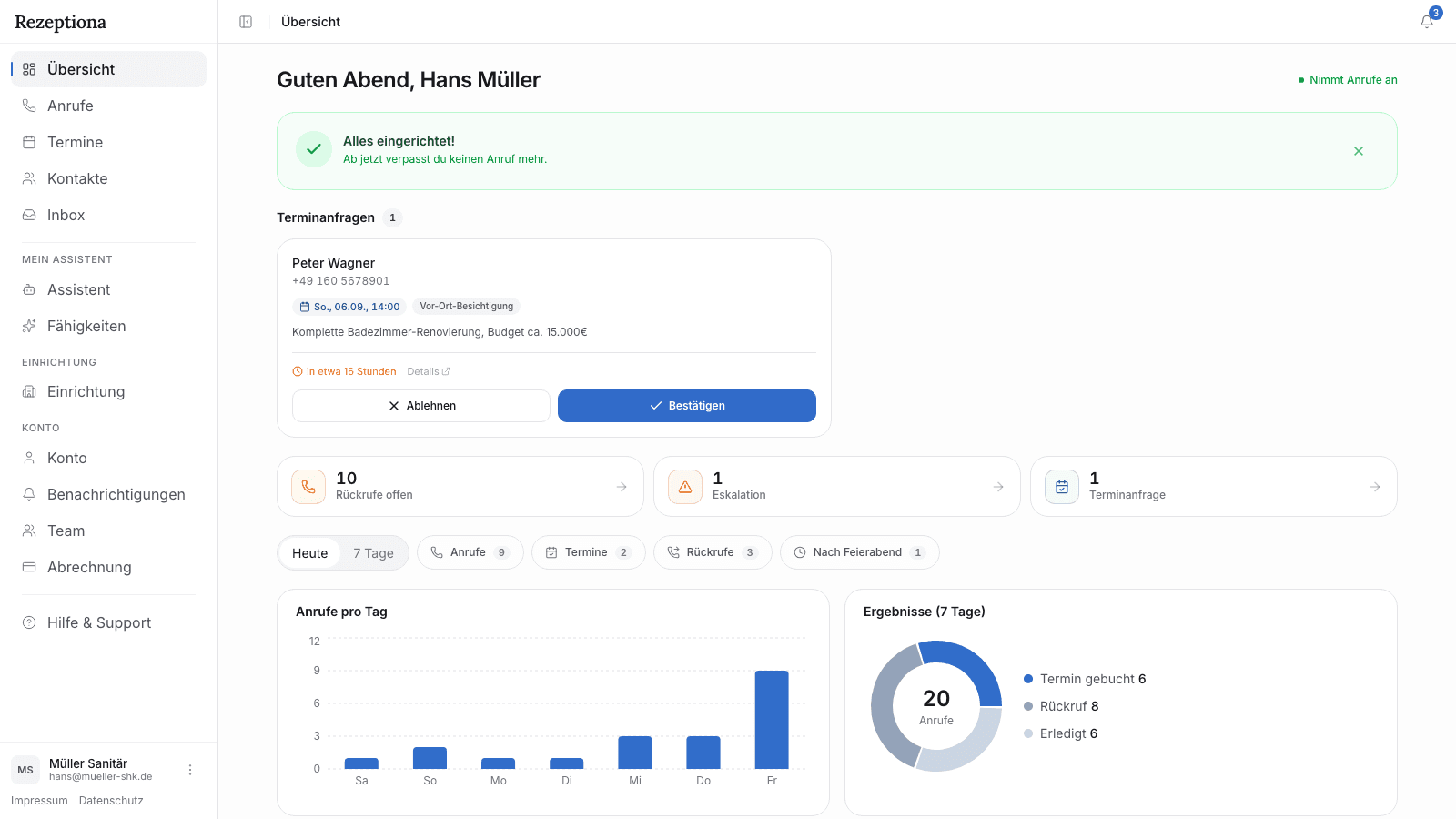Open Konto page
Image resolution: width=1456 pixels, height=819 pixels.
tap(108, 458)
